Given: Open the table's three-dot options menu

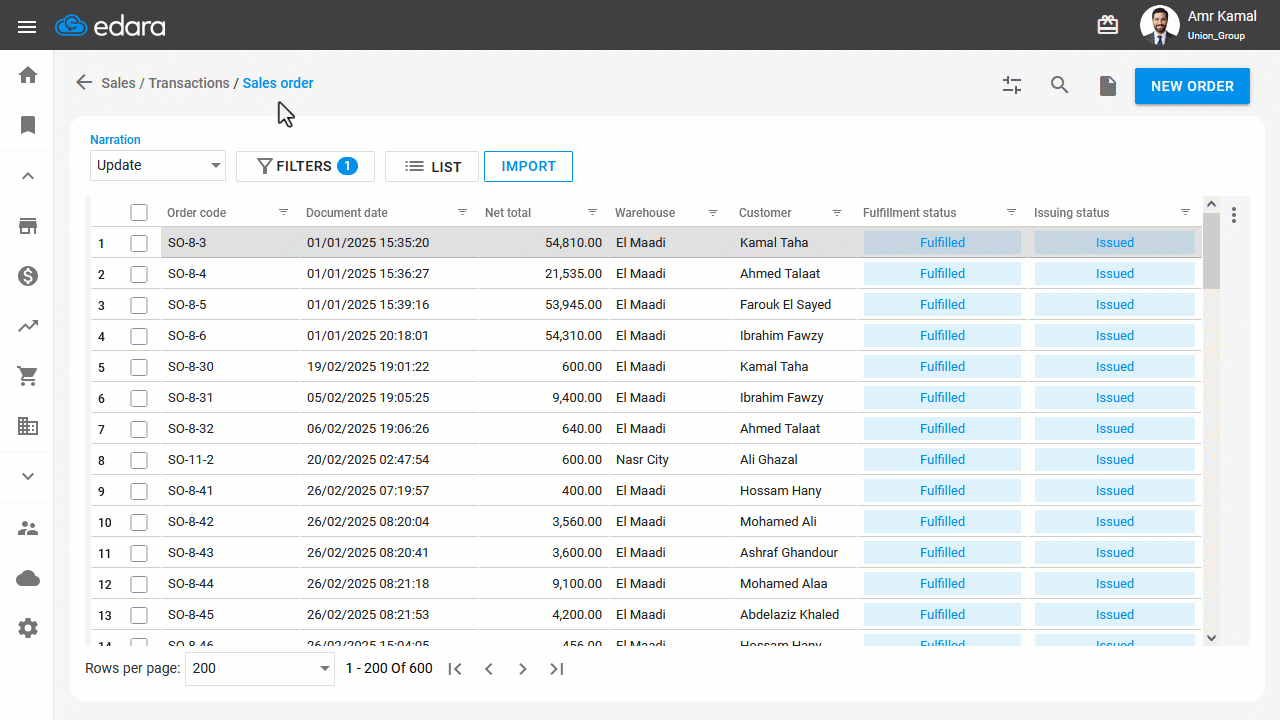Looking at the screenshot, I should (x=1234, y=215).
